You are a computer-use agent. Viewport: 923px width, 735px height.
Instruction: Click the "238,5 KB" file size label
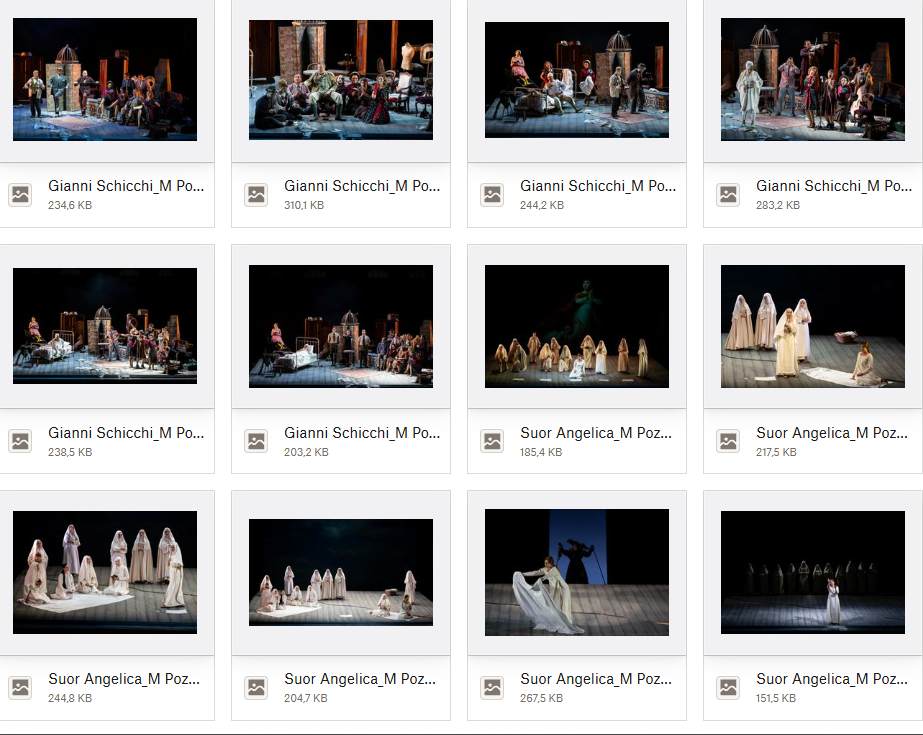(x=70, y=453)
